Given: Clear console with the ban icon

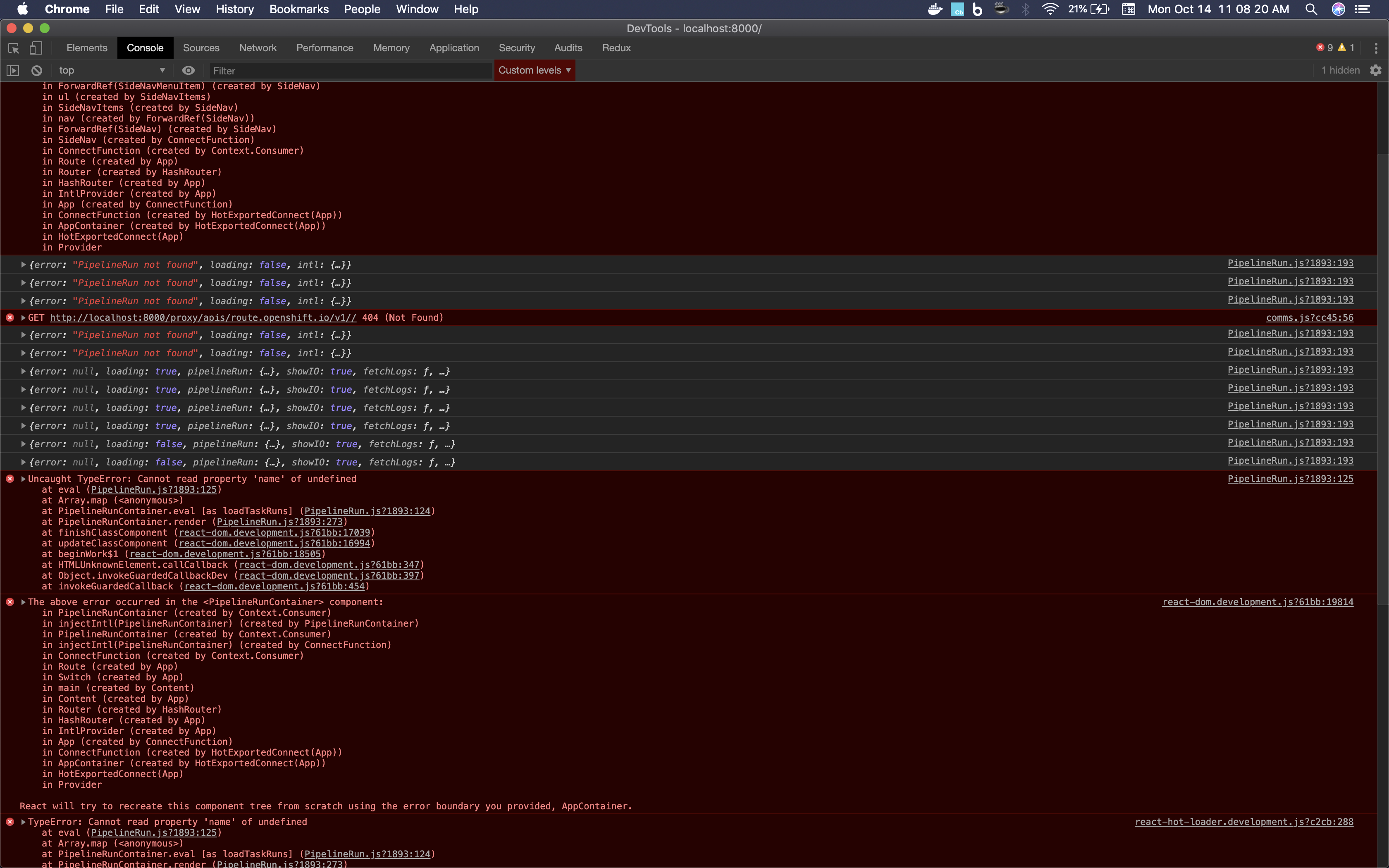Looking at the screenshot, I should point(37,71).
